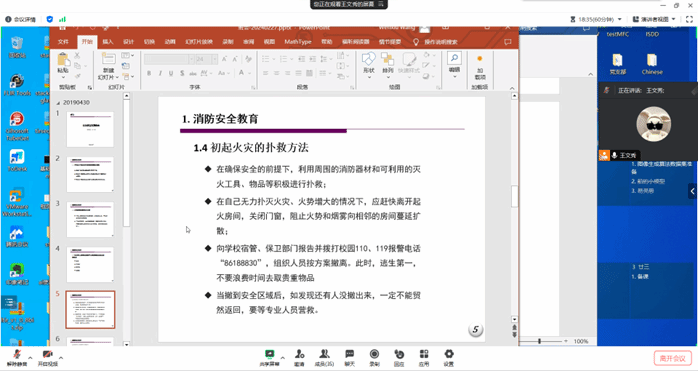Unmute the microphone with 解除静音

[17, 358]
